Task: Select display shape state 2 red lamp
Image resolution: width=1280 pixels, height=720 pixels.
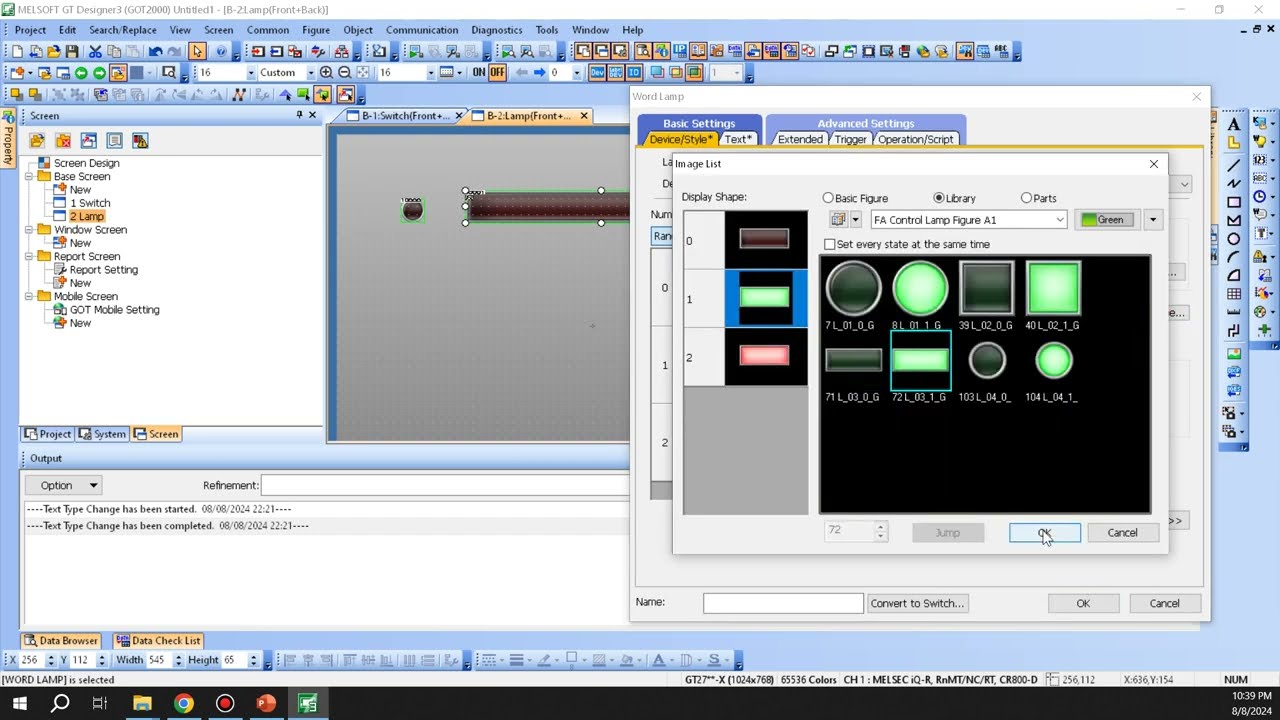Action: (765, 357)
